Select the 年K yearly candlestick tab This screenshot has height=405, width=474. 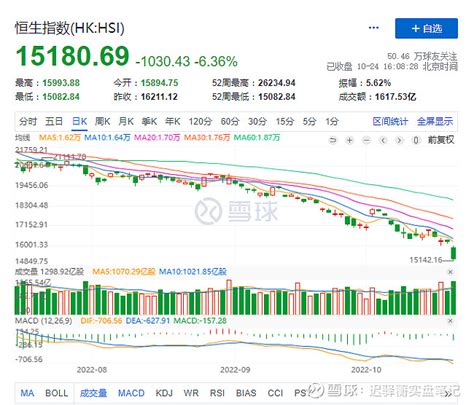(173, 121)
